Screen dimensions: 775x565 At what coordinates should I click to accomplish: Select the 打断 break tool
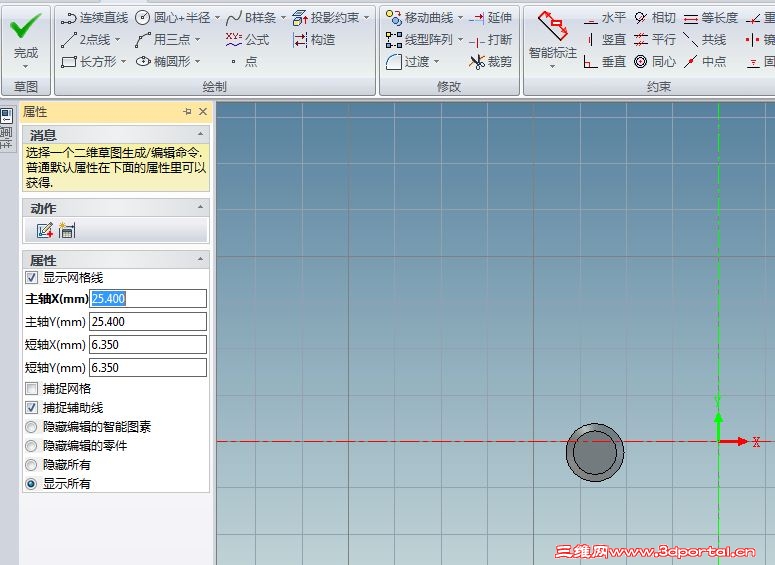click(x=490, y=40)
